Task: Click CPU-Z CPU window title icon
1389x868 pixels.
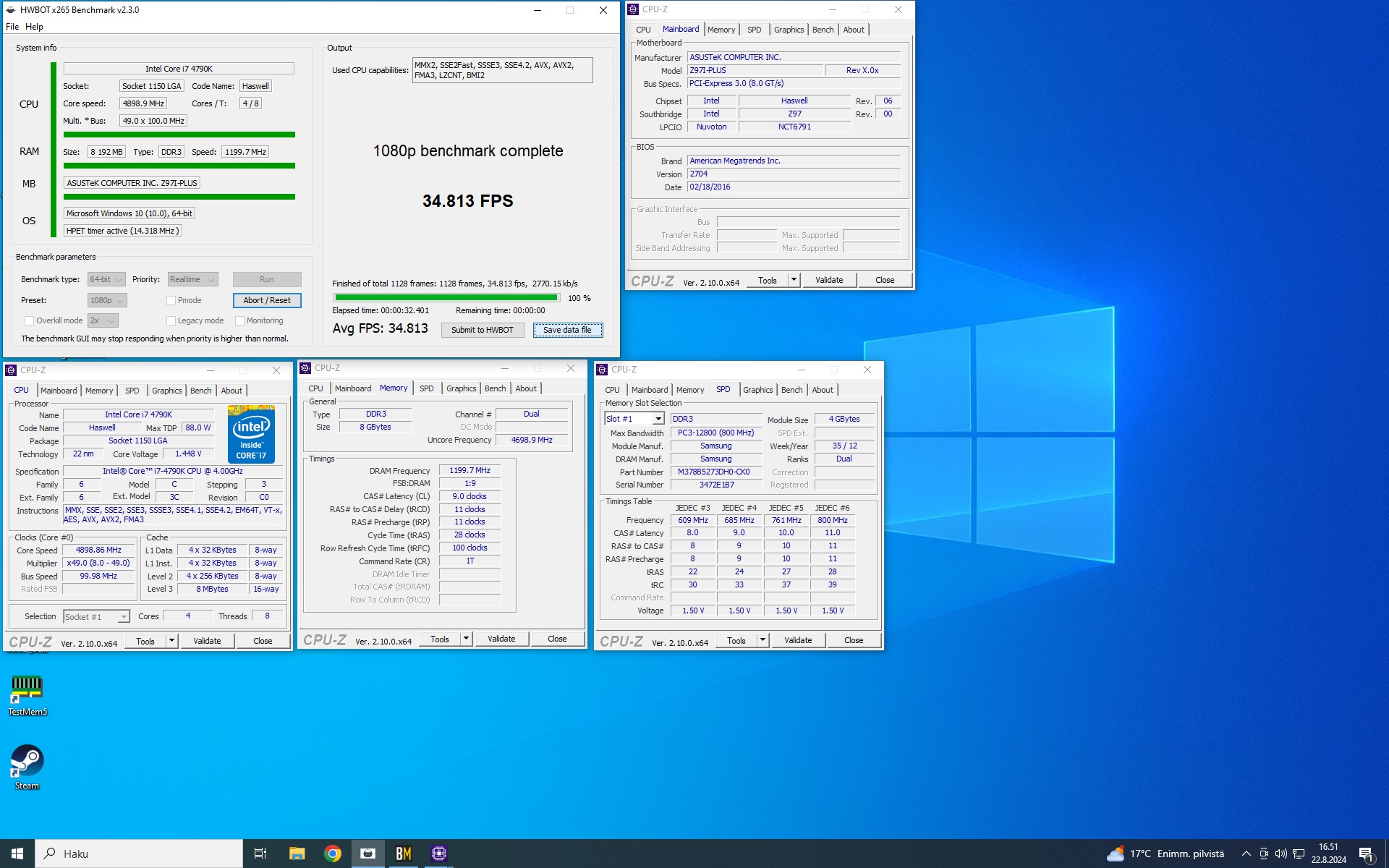Action: (11, 370)
